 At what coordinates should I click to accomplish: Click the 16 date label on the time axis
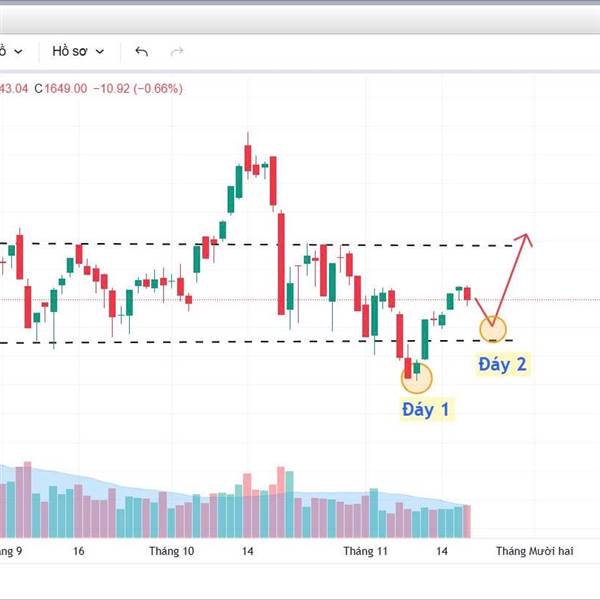(79, 551)
